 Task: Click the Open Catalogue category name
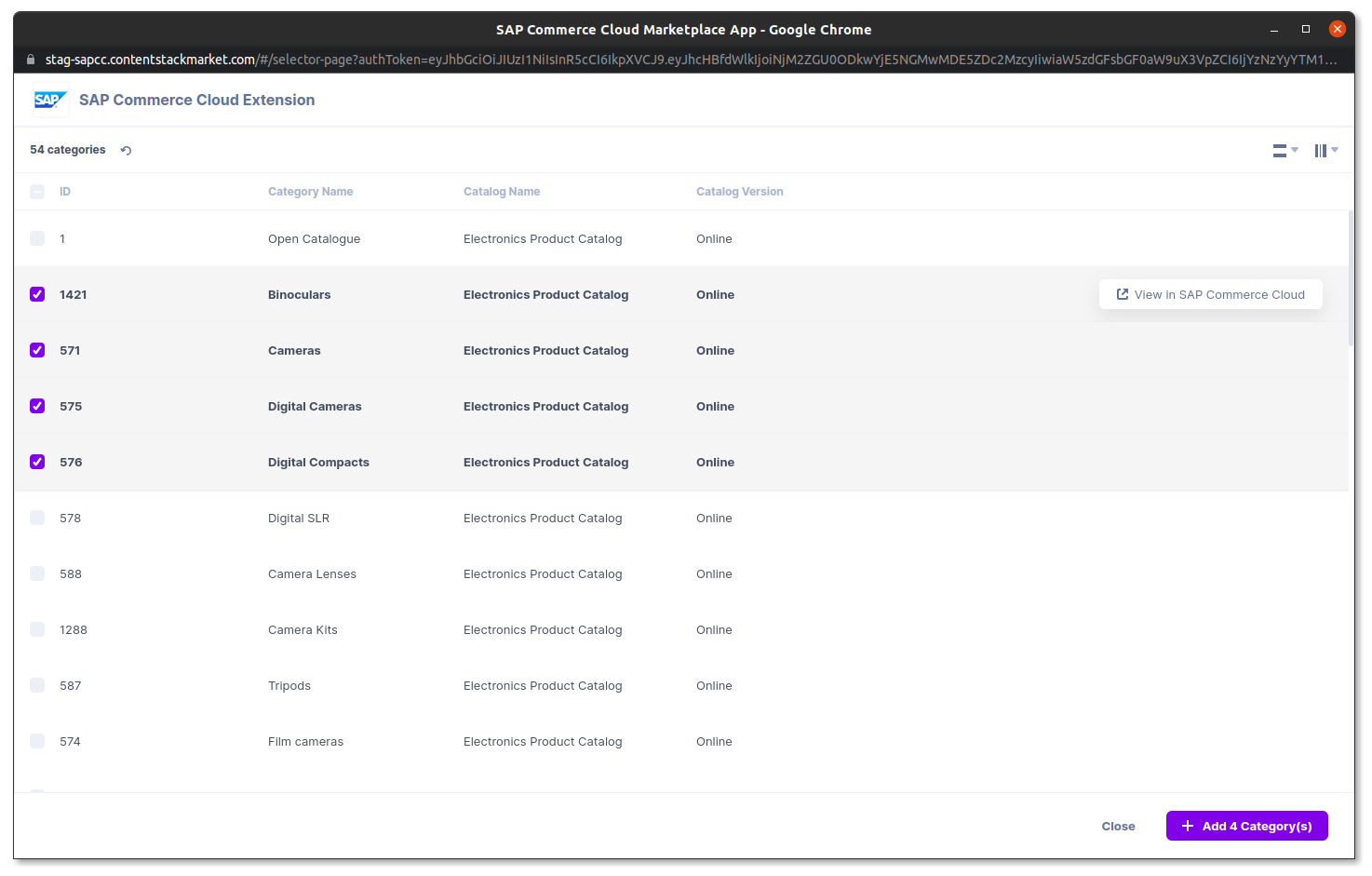click(x=314, y=238)
